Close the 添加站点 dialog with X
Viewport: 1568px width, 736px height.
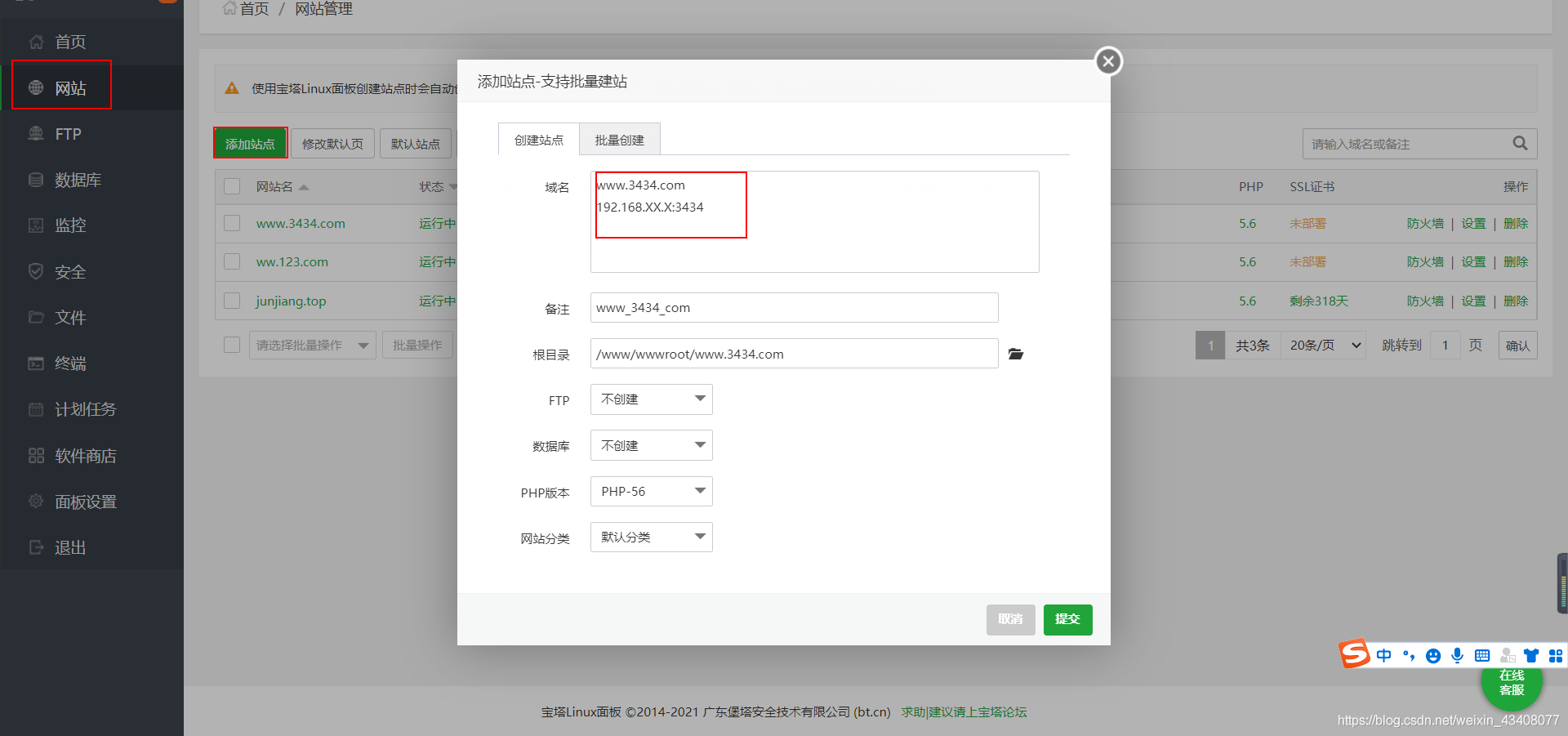1108,61
